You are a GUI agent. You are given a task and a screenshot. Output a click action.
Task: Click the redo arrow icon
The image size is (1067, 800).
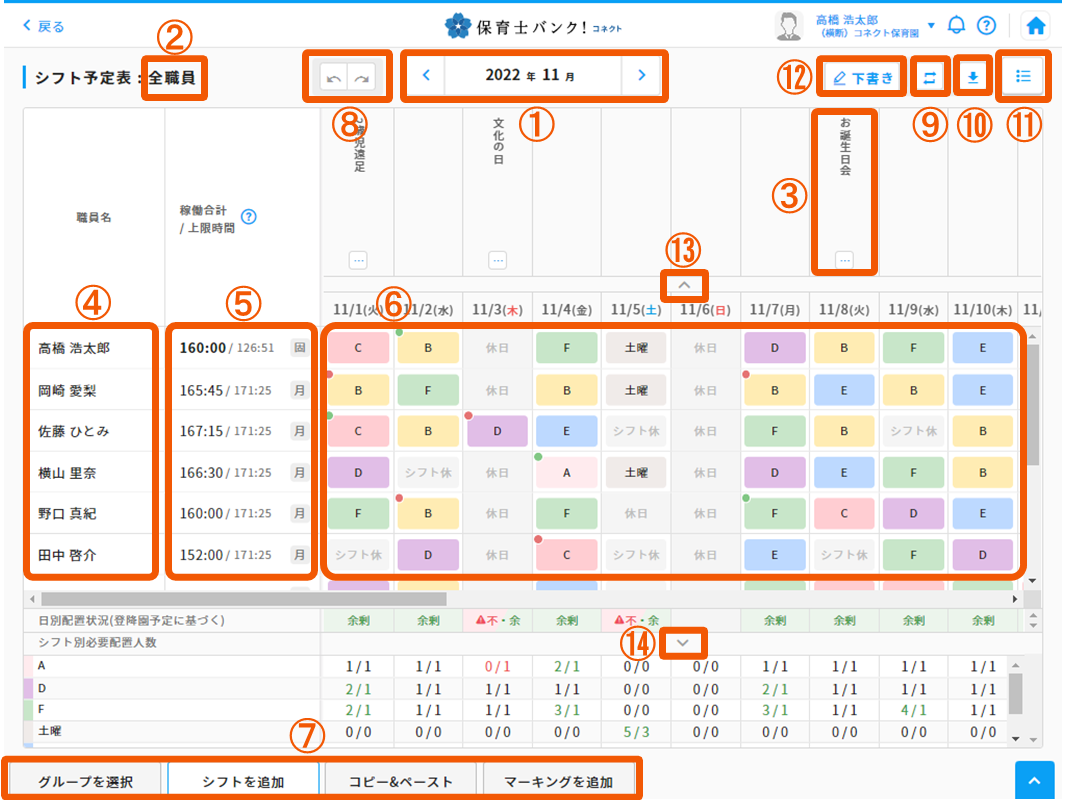[x=361, y=77]
